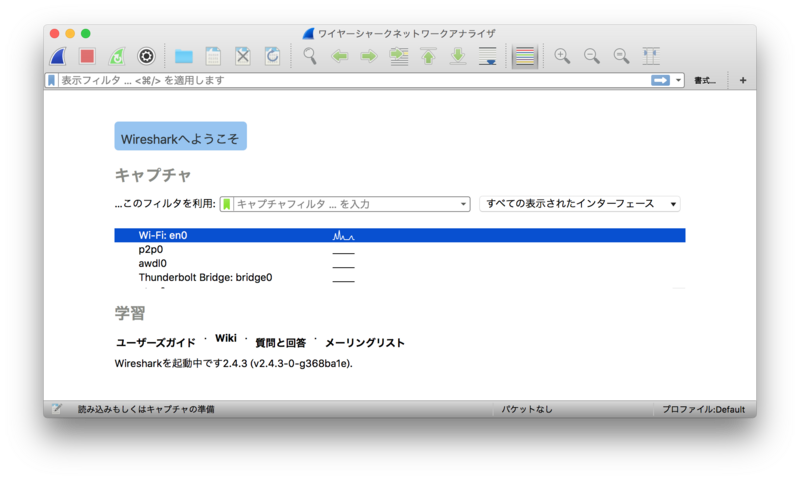Click the expert info status bar icon
This screenshot has height=480, width=800.
click(x=56, y=409)
